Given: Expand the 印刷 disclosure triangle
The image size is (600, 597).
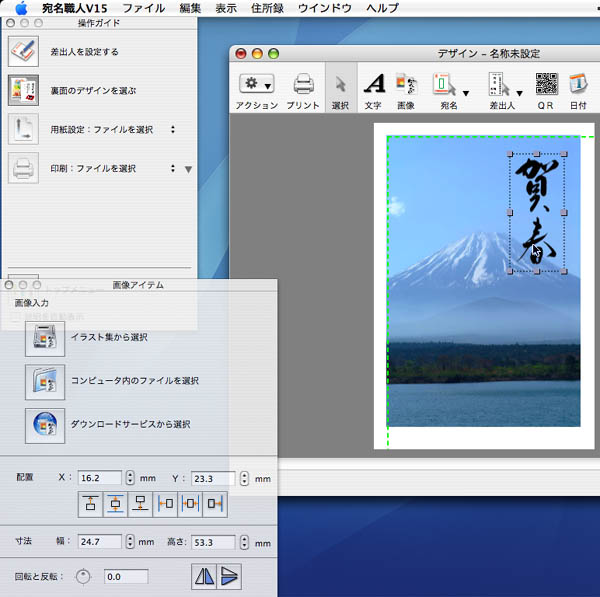Looking at the screenshot, I should click(x=188, y=169).
